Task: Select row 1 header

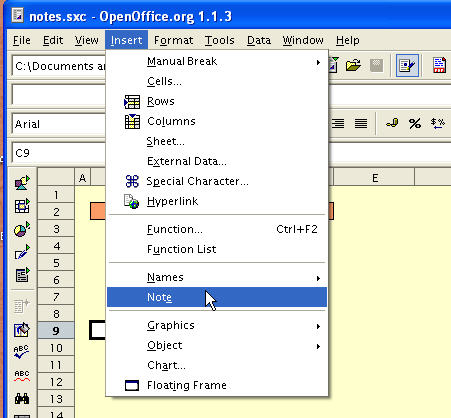Action: 56,195
